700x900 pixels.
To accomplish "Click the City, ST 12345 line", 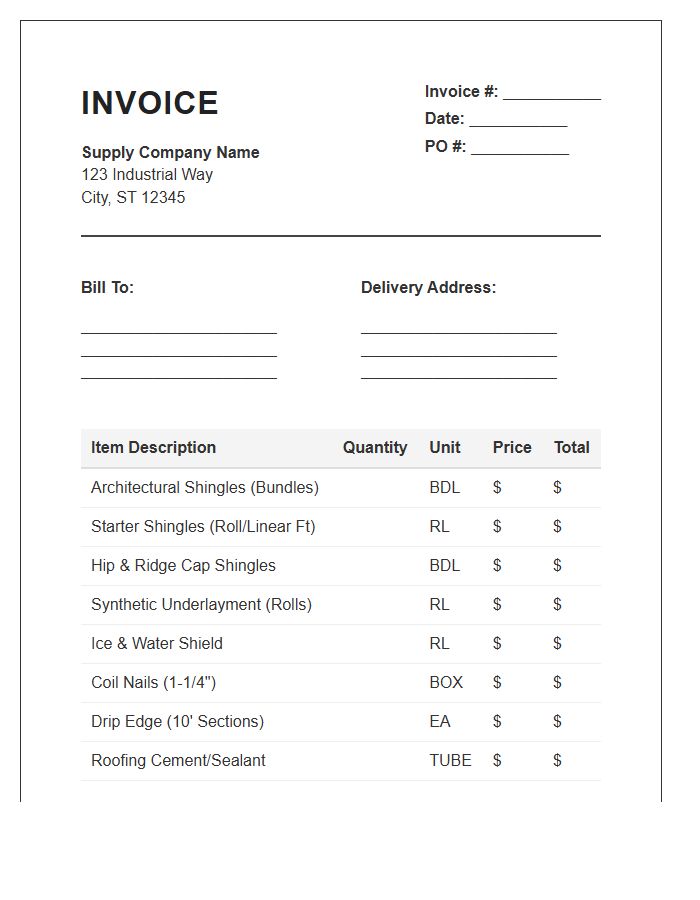I will [133, 197].
